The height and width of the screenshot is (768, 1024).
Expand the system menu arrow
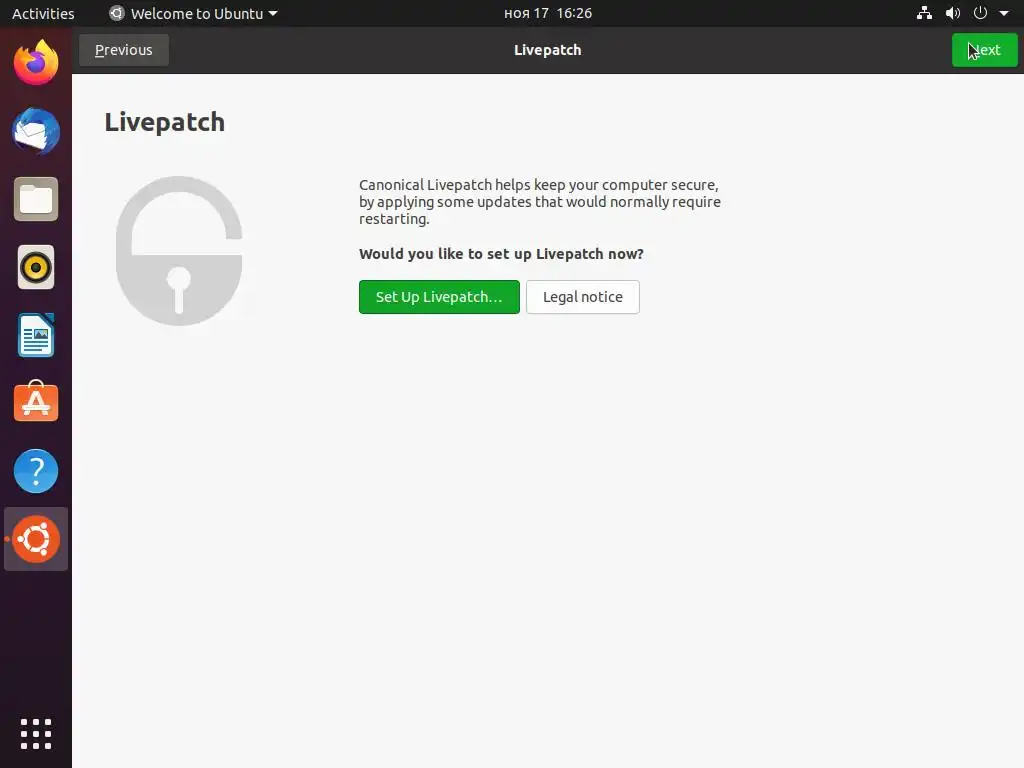[1004, 13]
